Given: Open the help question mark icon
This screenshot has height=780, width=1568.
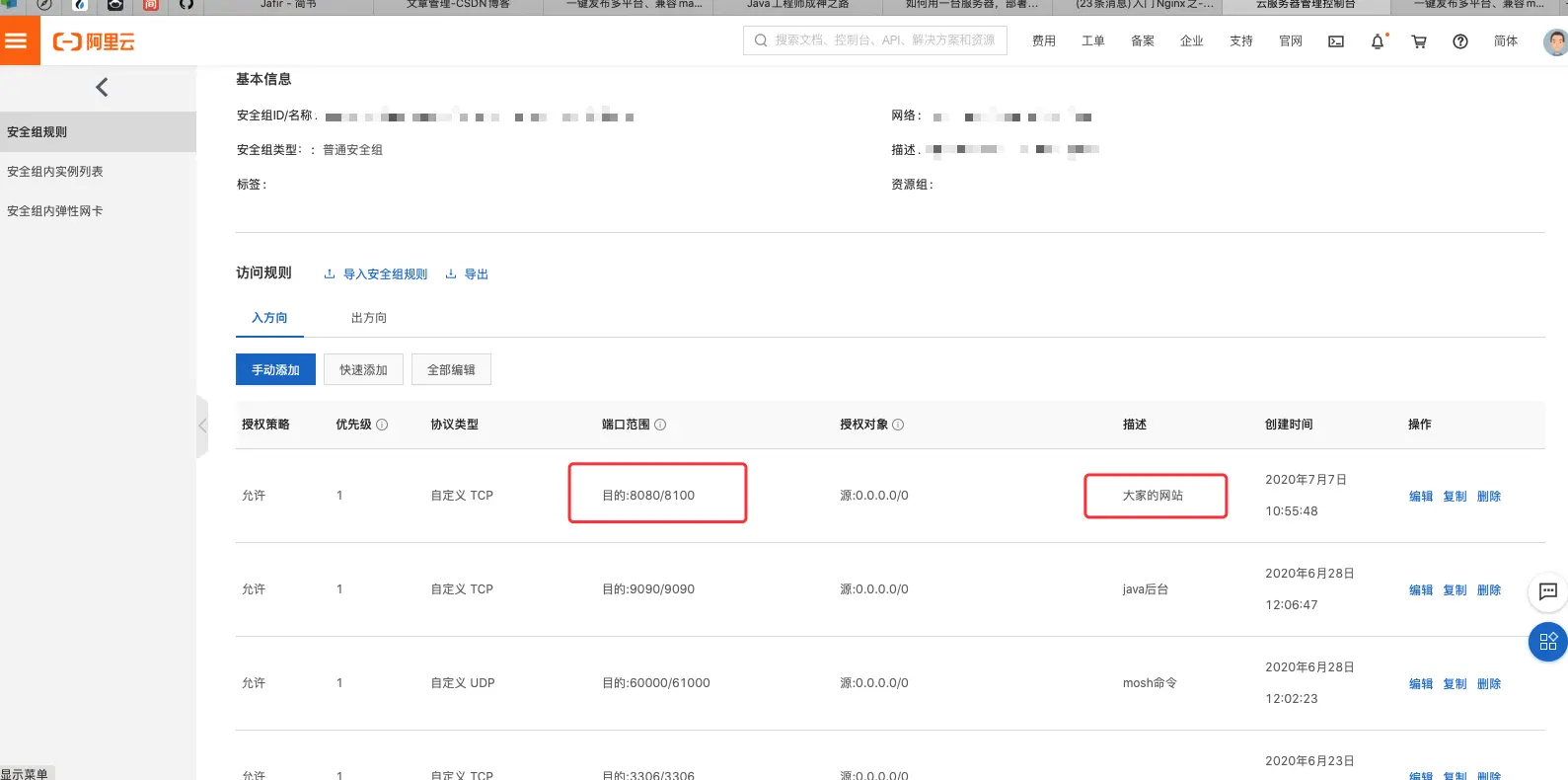Looking at the screenshot, I should point(1460,41).
